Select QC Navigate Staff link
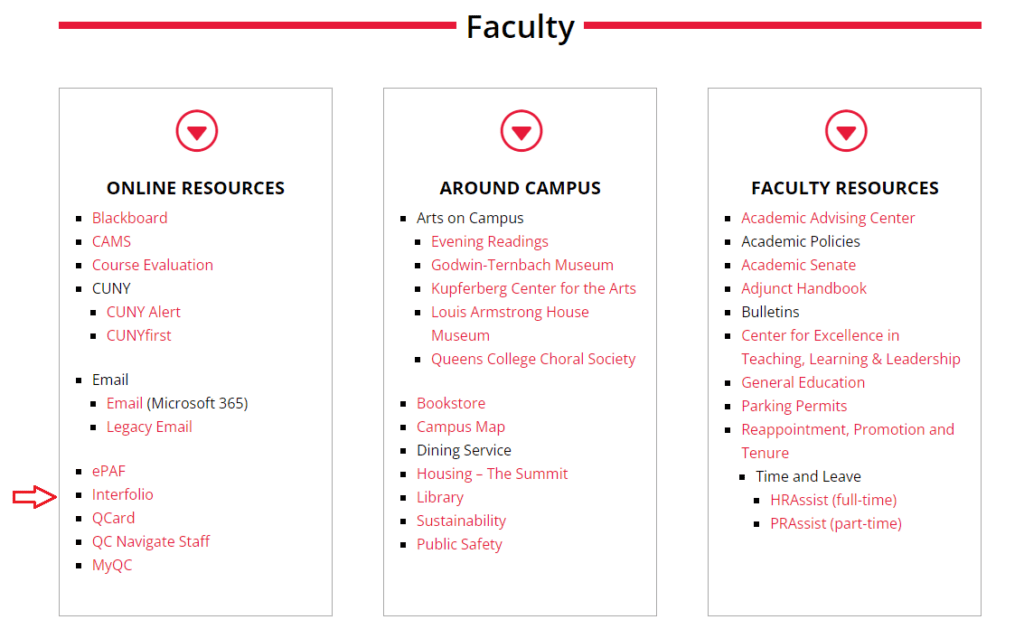1024x629 pixels. 150,541
